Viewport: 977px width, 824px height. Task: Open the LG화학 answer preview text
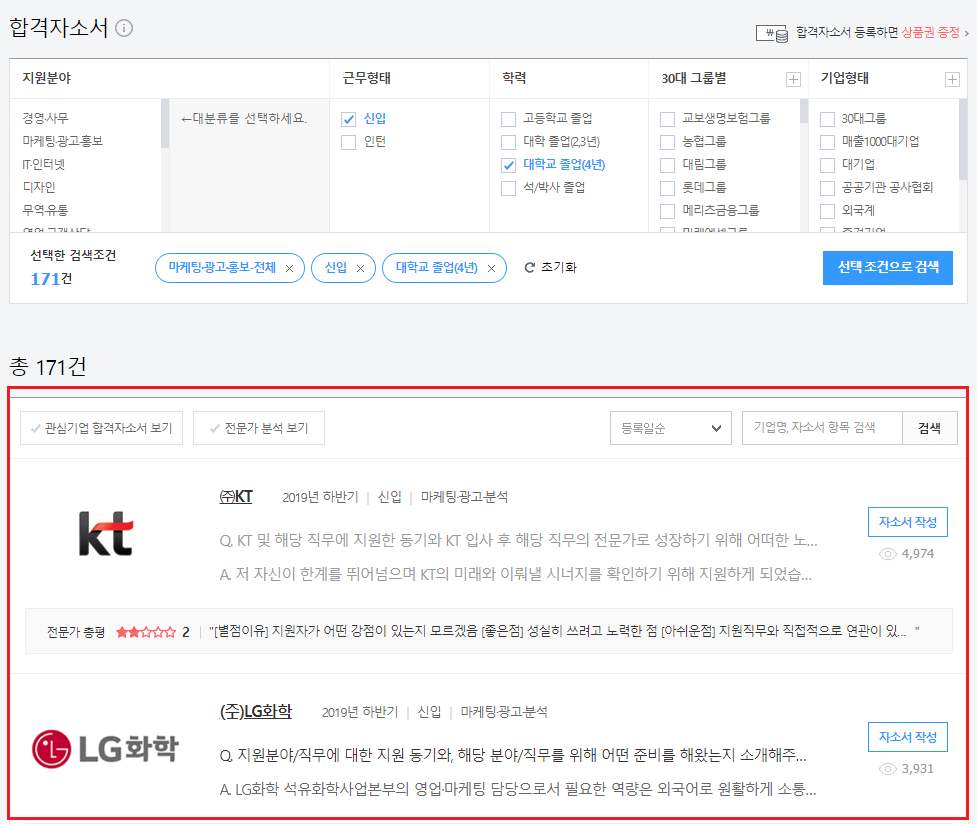coord(518,790)
